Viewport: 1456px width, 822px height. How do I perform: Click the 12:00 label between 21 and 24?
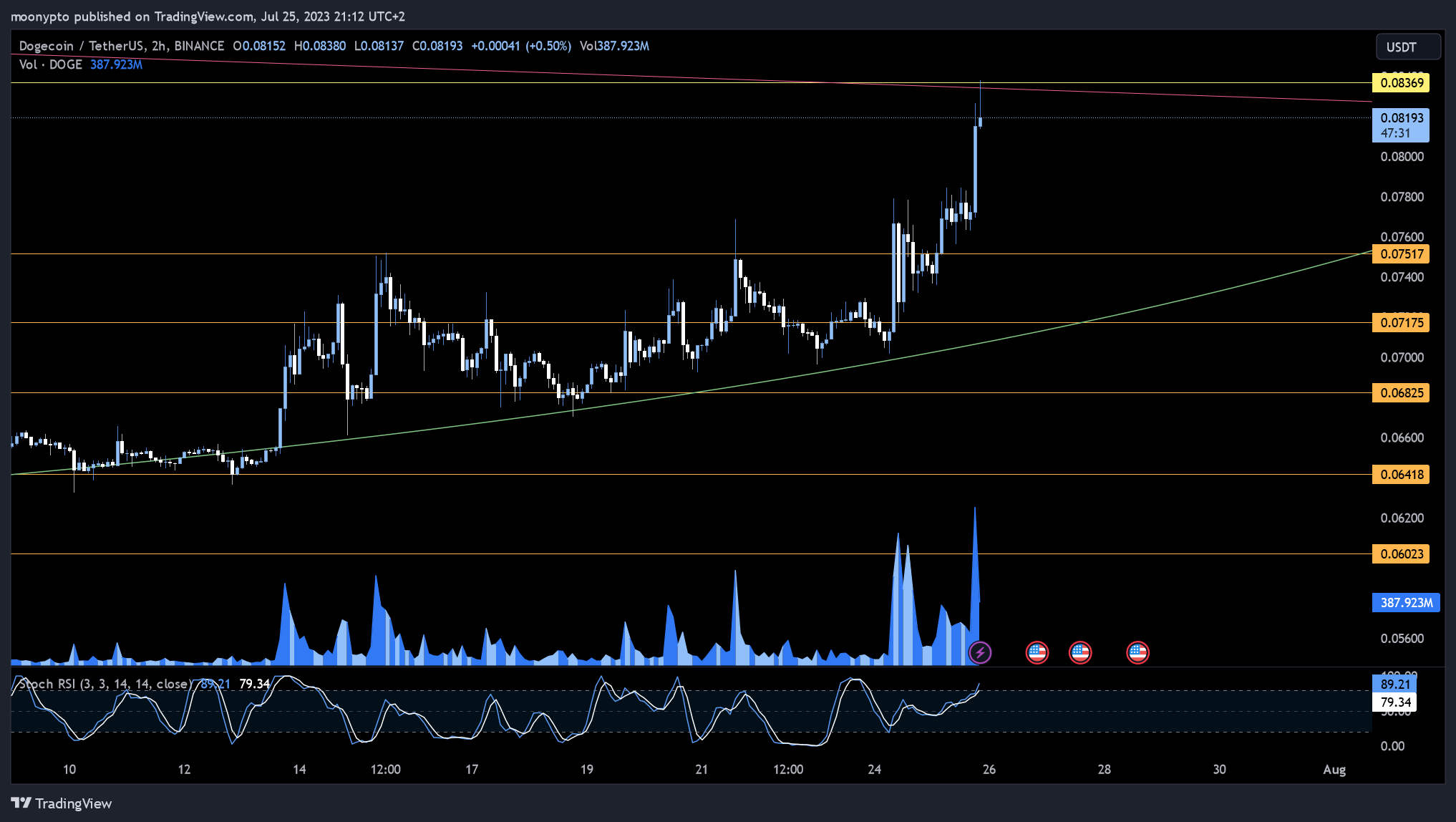tap(788, 769)
